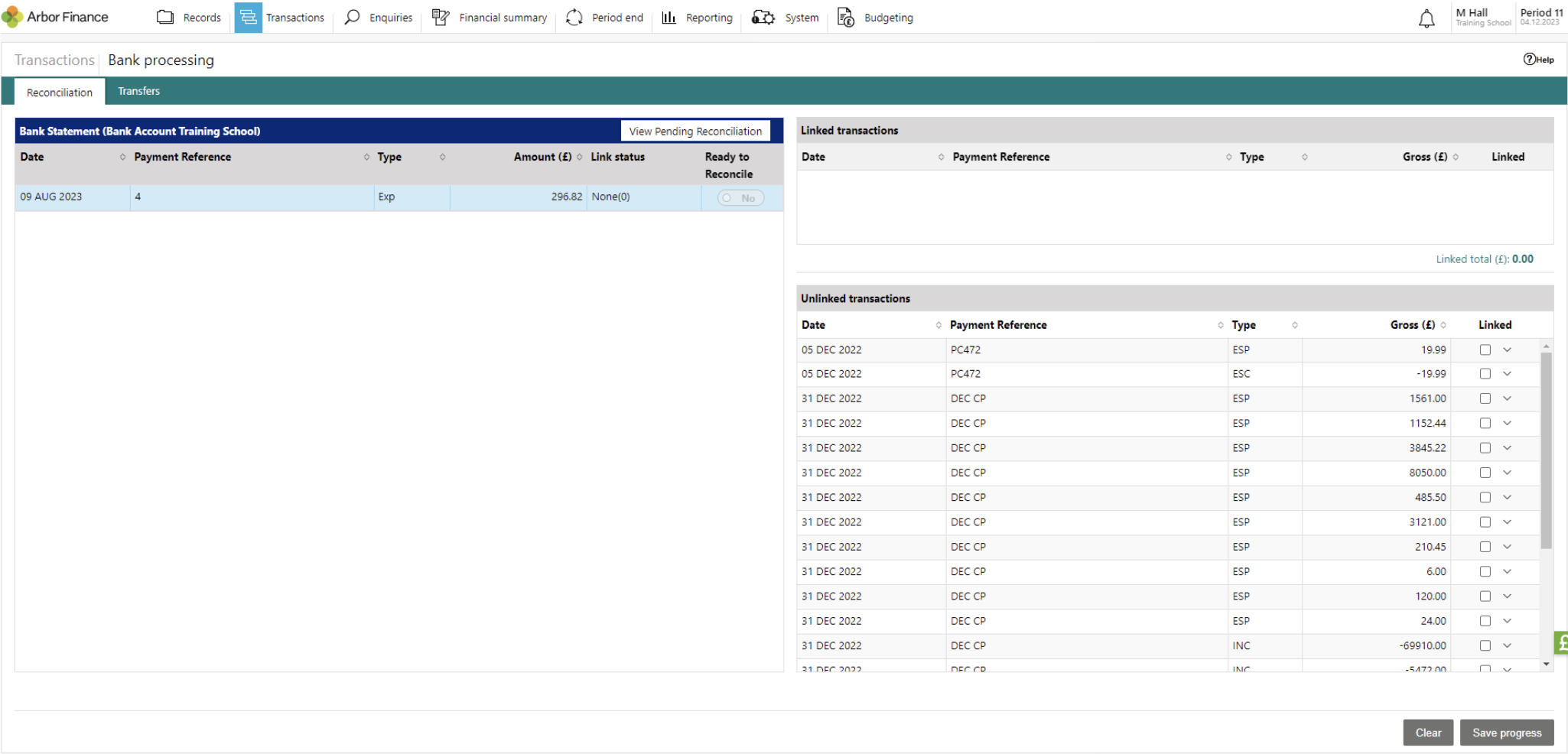Click the View Pending Reconciliation button
The height and width of the screenshot is (754, 1568).
[694, 131]
